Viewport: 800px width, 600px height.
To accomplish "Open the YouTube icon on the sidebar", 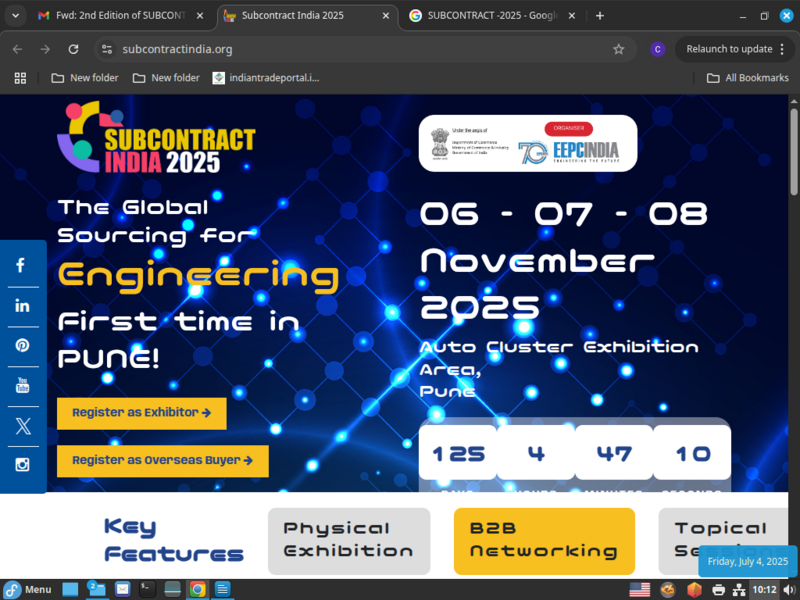I will (x=22, y=385).
